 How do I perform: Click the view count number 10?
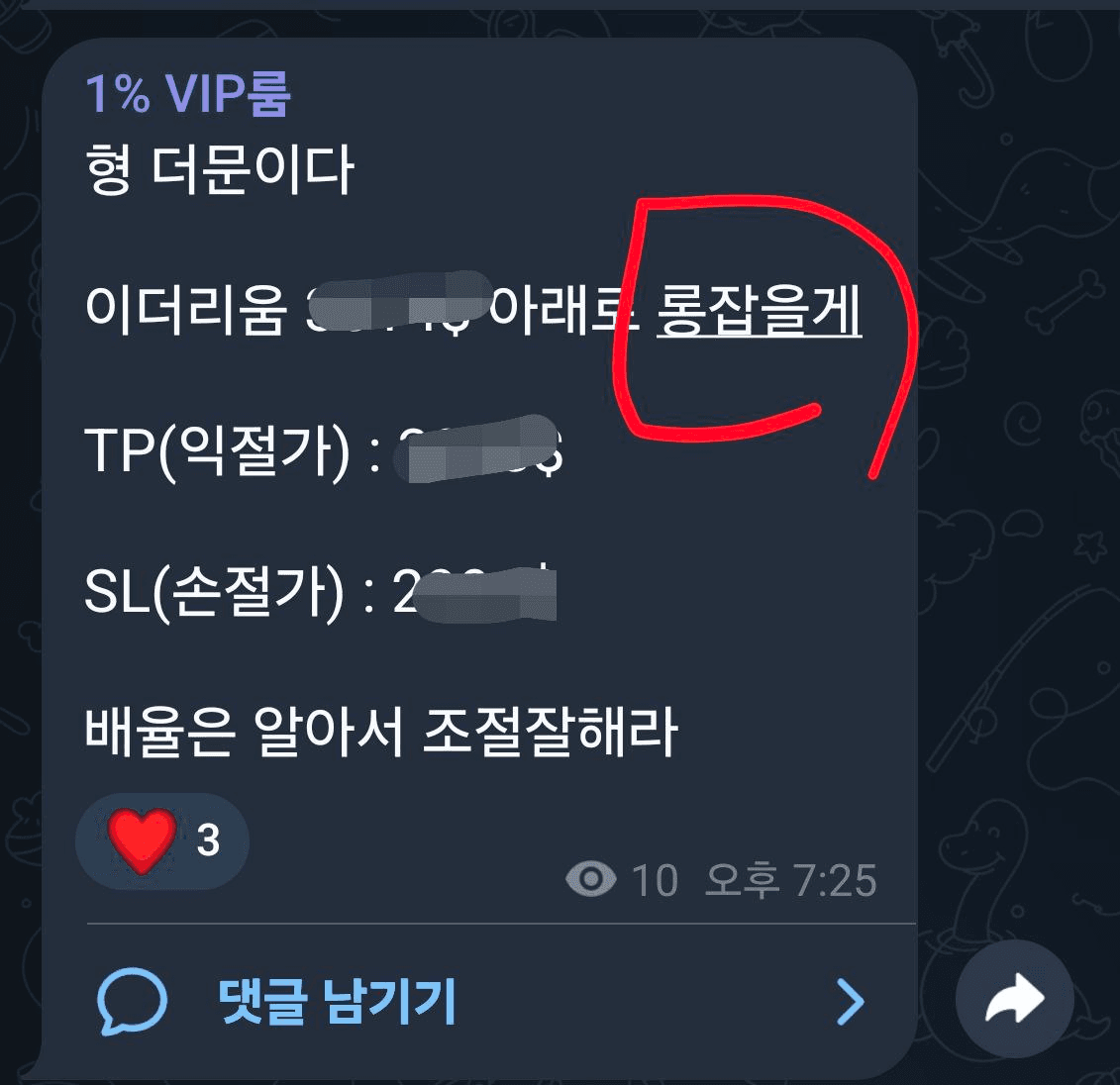655,880
